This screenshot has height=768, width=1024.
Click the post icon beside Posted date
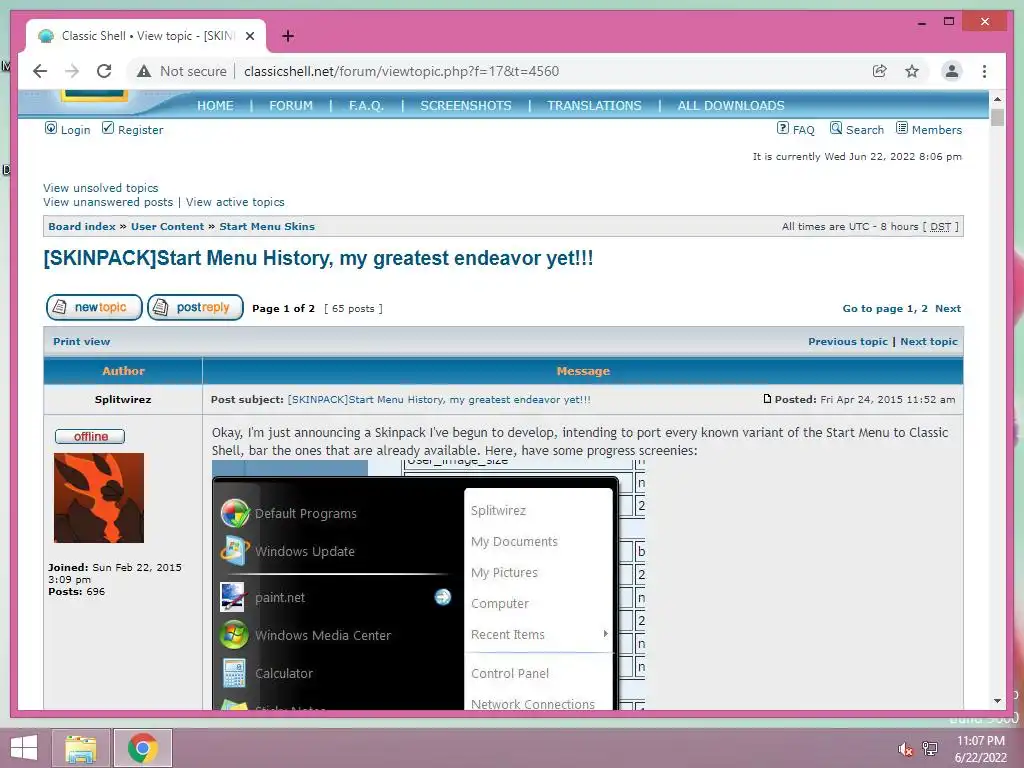[767, 398]
